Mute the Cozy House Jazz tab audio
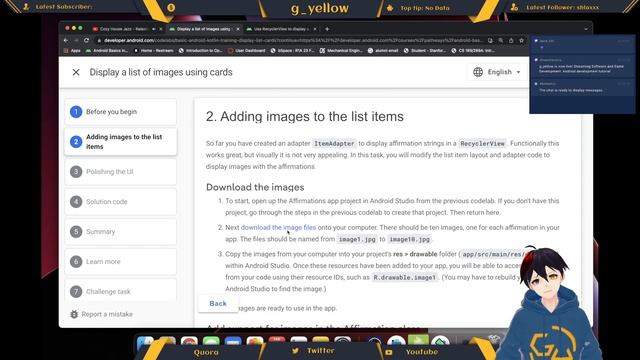The image size is (640, 360). tap(153, 29)
